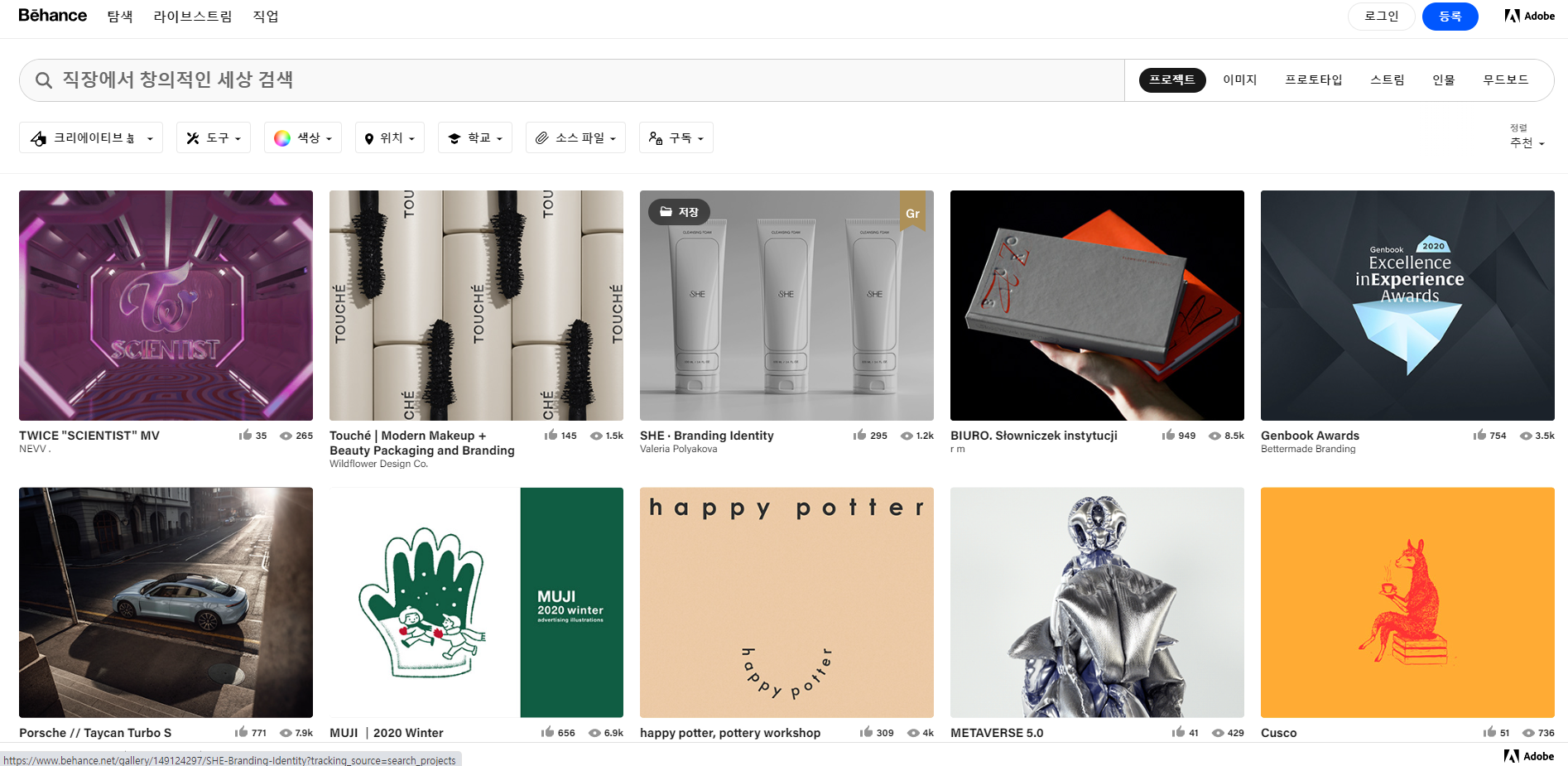Viewport: 1568px width, 766px height.
Task: Click the like icon on MUJI 2020 Winter
Action: click(x=547, y=732)
